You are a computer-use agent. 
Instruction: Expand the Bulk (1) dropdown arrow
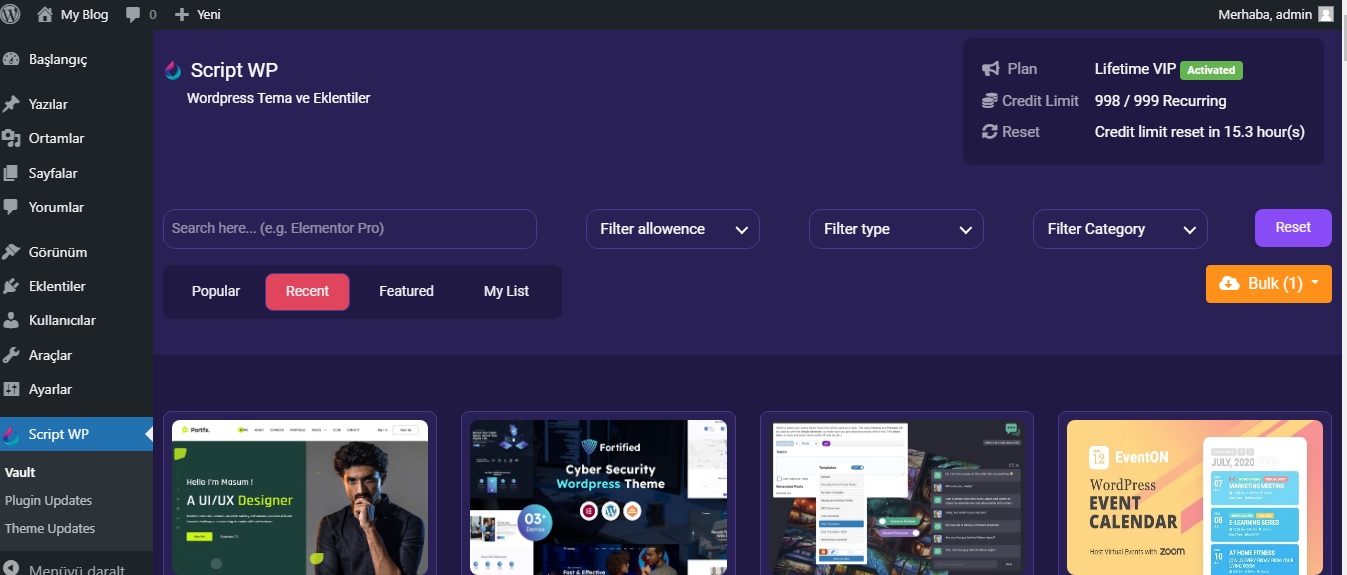[1315, 283]
